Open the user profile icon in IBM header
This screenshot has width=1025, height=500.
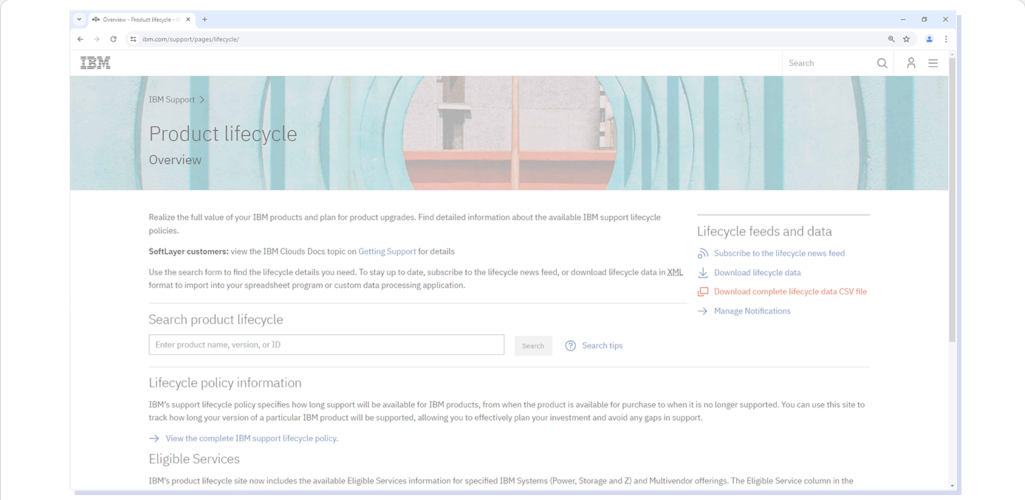911,63
